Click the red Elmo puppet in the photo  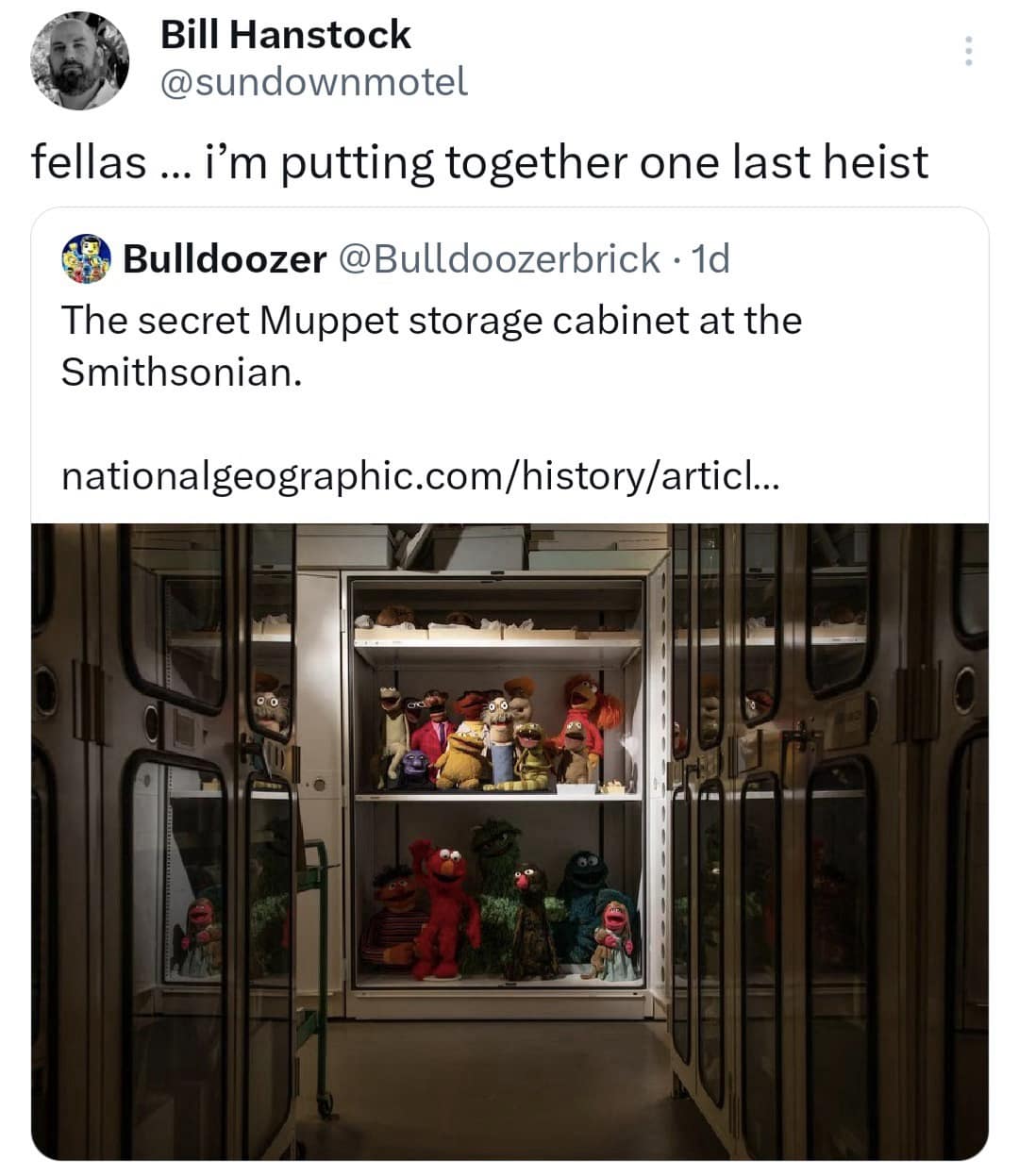point(442,907)
